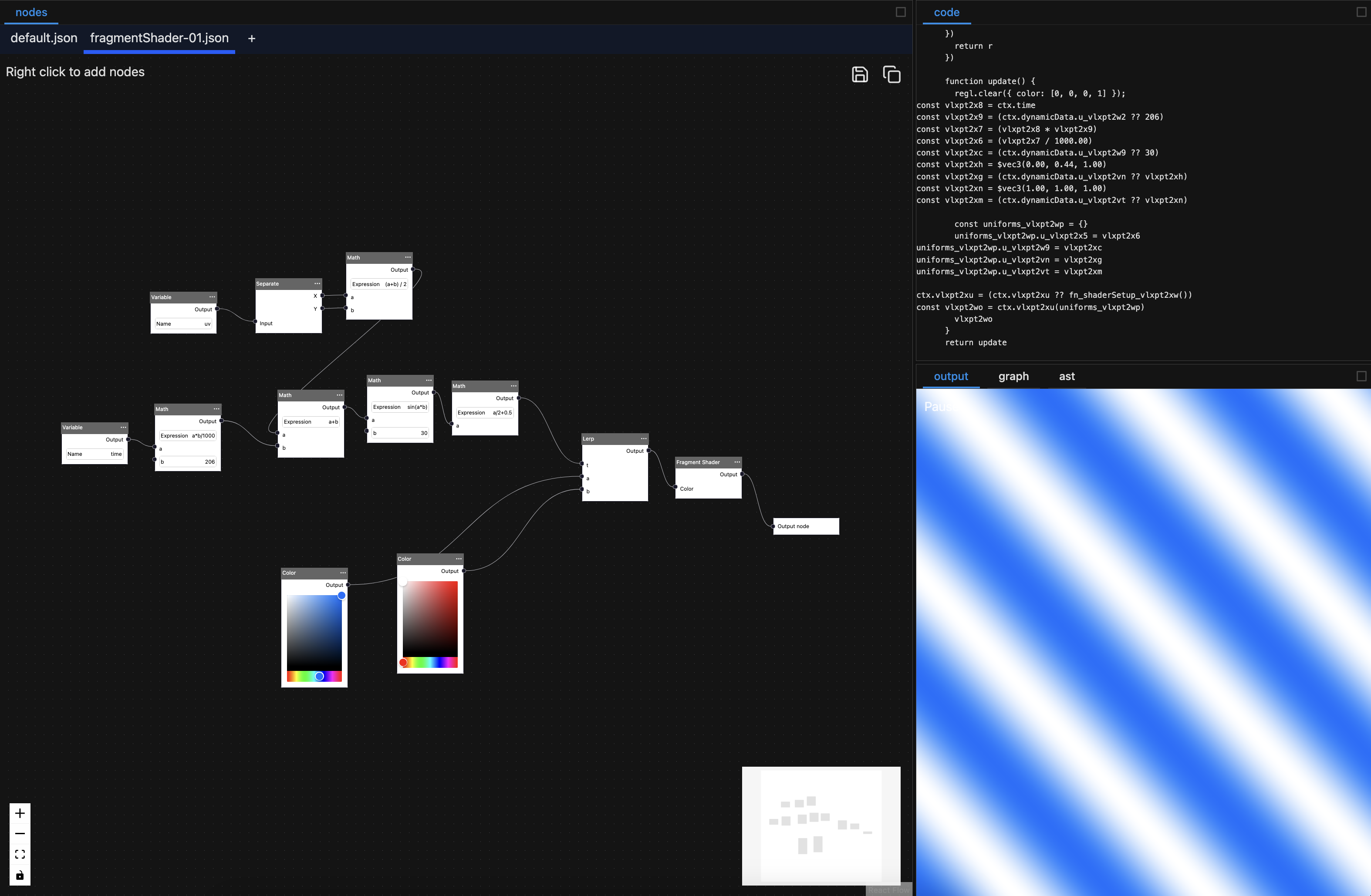Edit b value 206
Screen dimensions: 1371x896
coord(187,461)
